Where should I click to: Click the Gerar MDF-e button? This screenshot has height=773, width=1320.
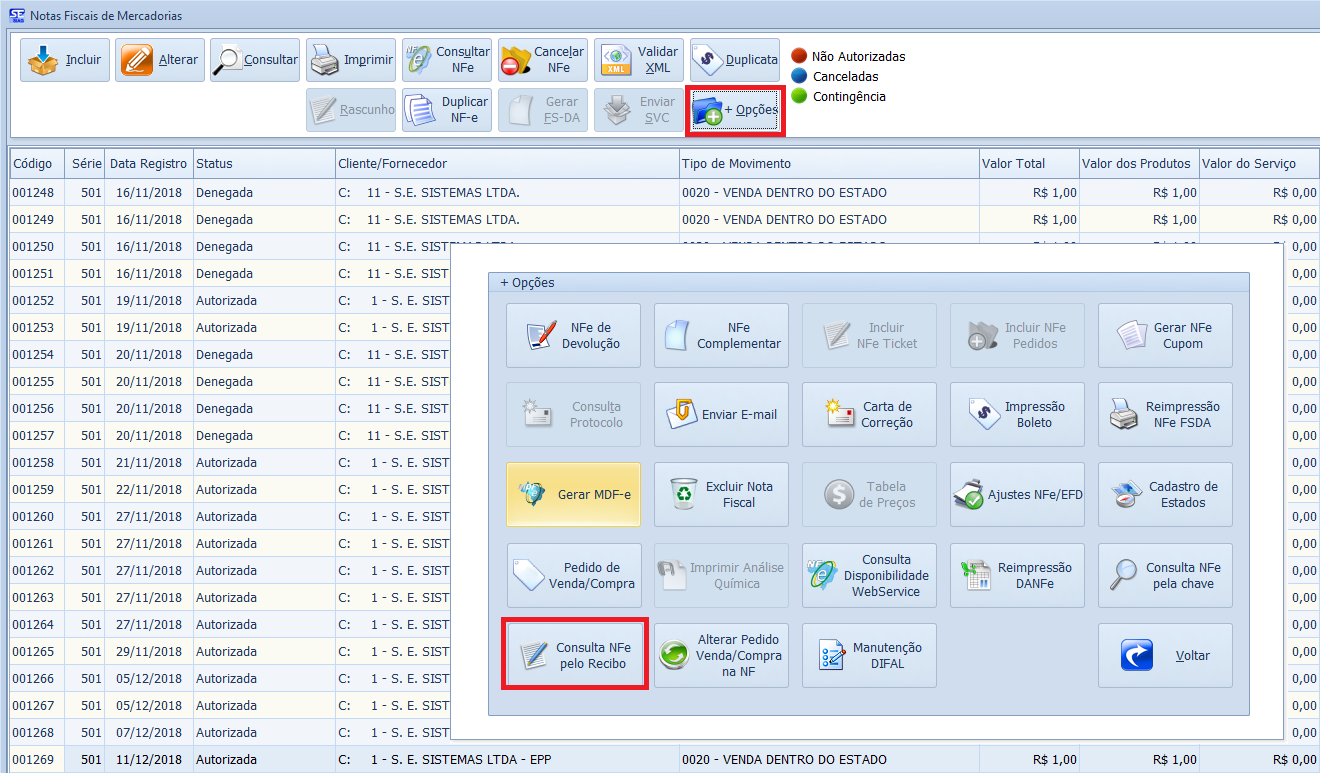coord(573,495)
